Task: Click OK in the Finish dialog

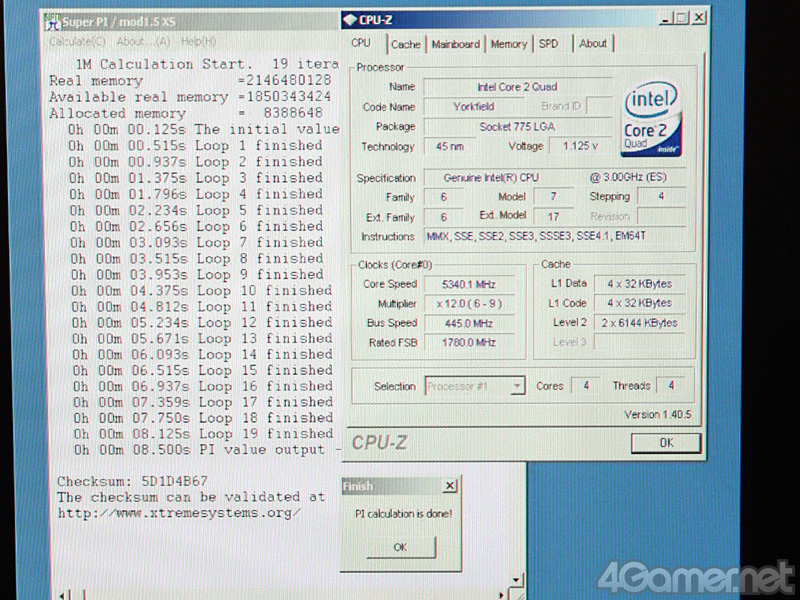Action: pos(401,547)
